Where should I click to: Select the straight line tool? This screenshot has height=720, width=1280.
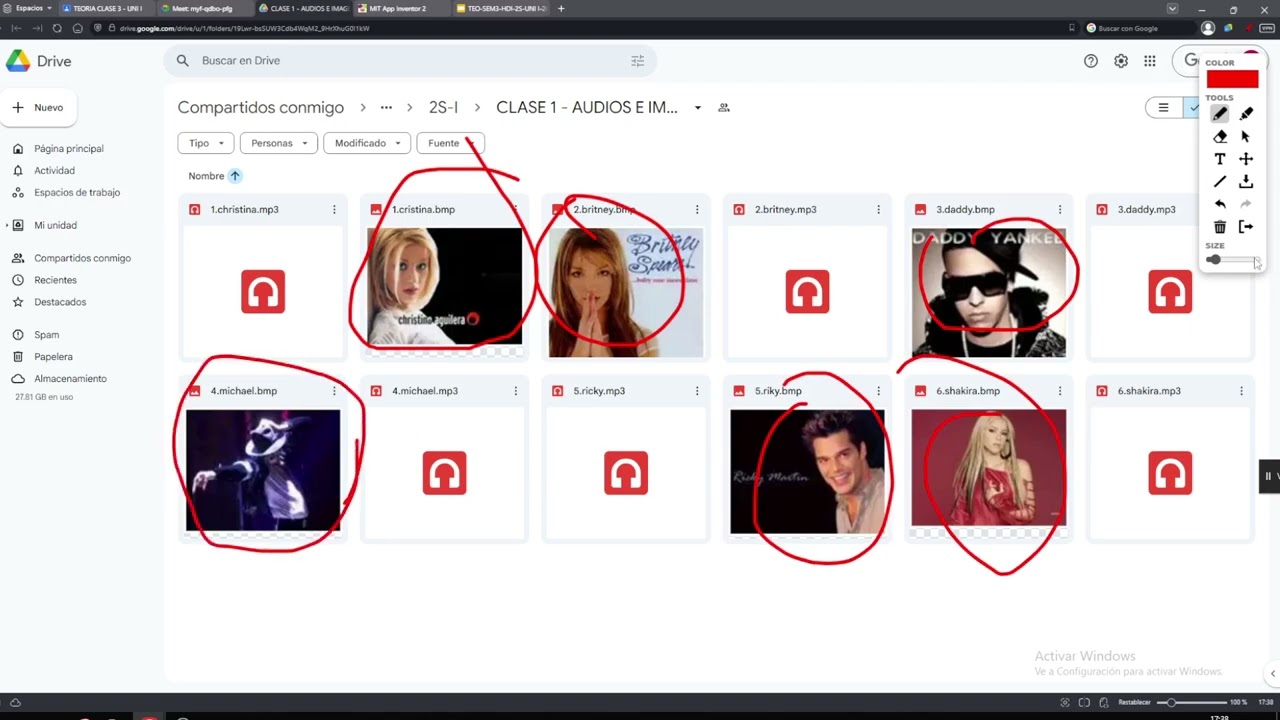(1220, 182)
